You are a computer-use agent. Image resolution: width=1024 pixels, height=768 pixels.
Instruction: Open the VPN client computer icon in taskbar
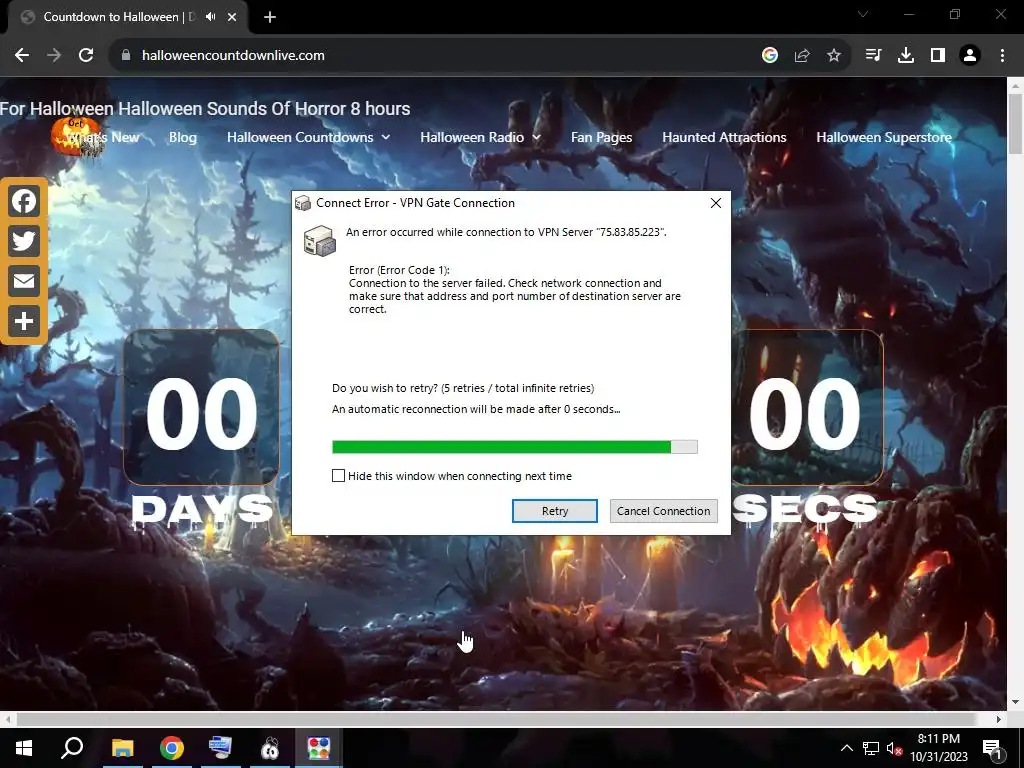pyautogui.click(x=220, y=748)
